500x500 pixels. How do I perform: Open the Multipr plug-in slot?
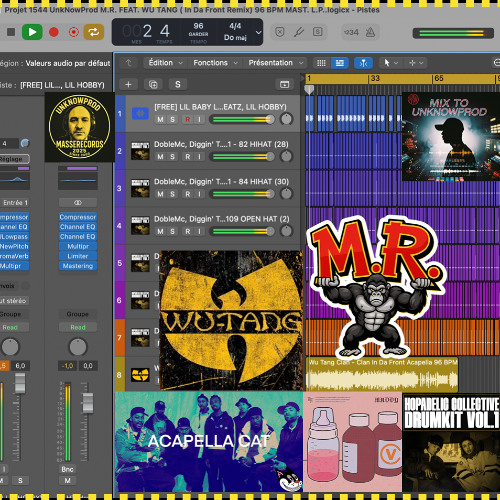78,246
